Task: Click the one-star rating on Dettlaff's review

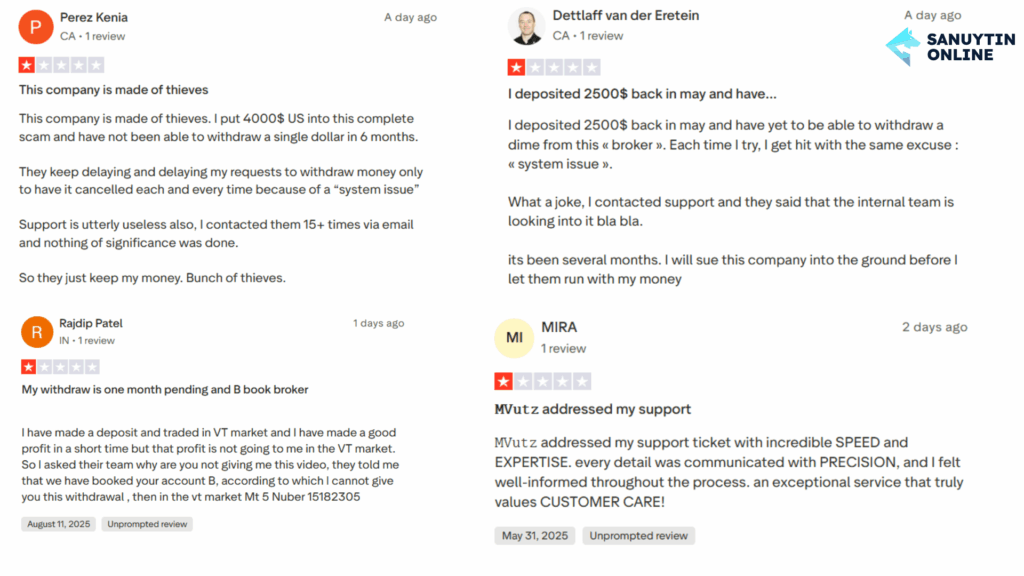Action: tap(554, 67)
